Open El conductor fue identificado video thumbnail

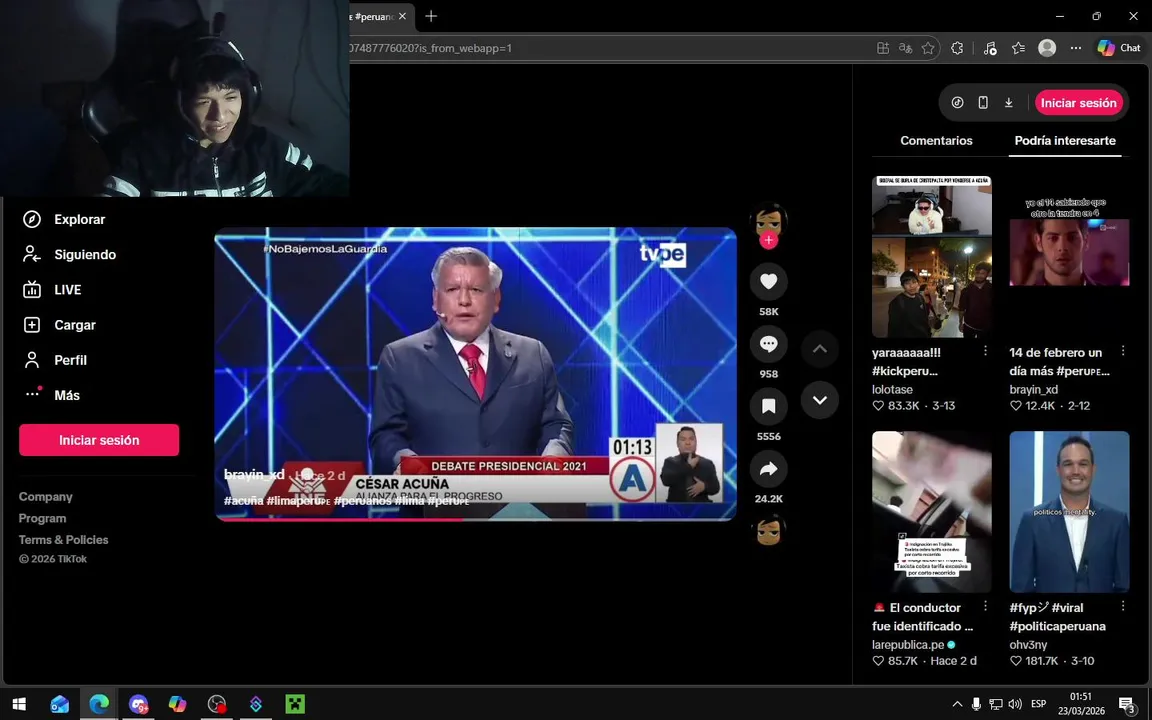coord(932,511)
